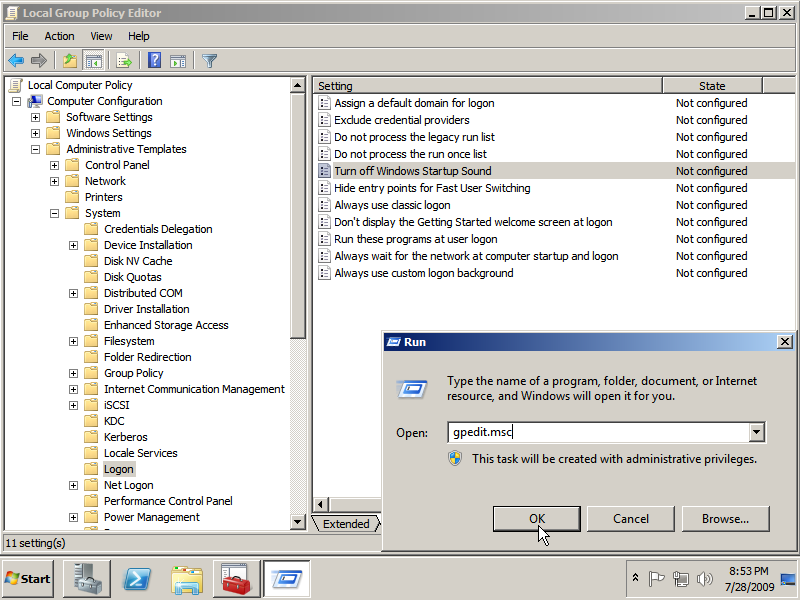Expand the Windows Settings node
The width and height of the screenshot is (800, 600).
click(x=35, y=134)
